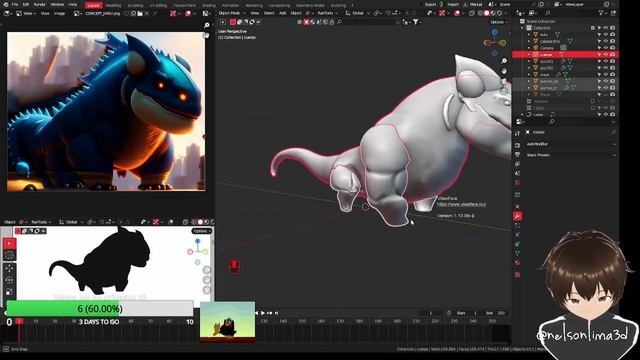
Task: Open the Tool properties tab icon
Action: (518, 133)
